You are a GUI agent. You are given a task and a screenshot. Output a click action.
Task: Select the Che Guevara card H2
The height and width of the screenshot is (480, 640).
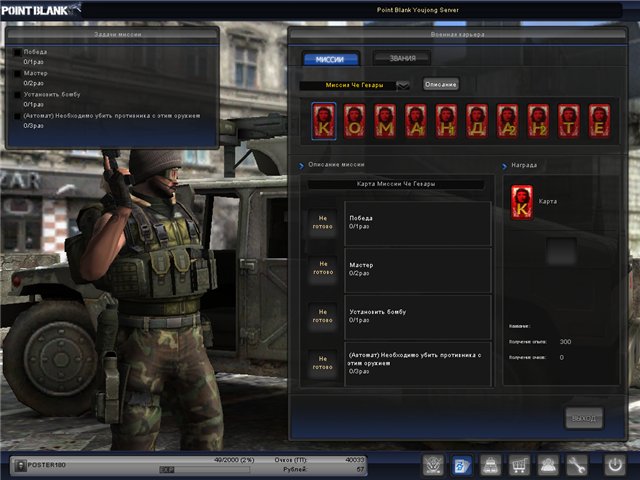[x=538, y=121]
